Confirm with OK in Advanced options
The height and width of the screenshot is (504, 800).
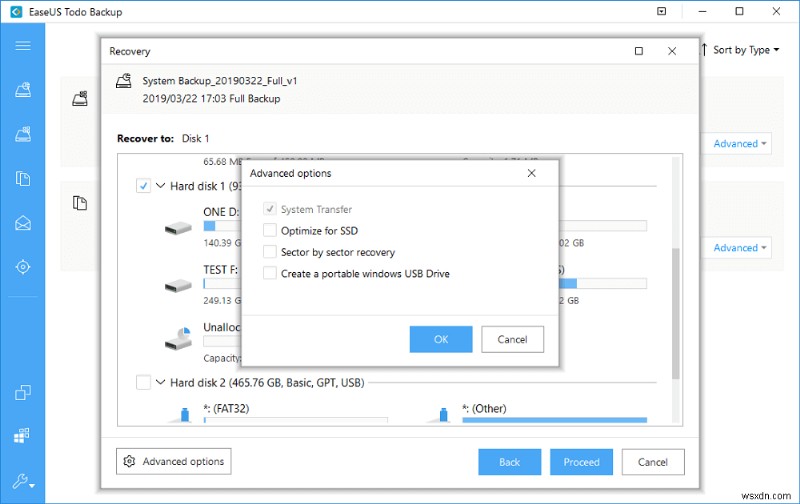pos(441,339)
